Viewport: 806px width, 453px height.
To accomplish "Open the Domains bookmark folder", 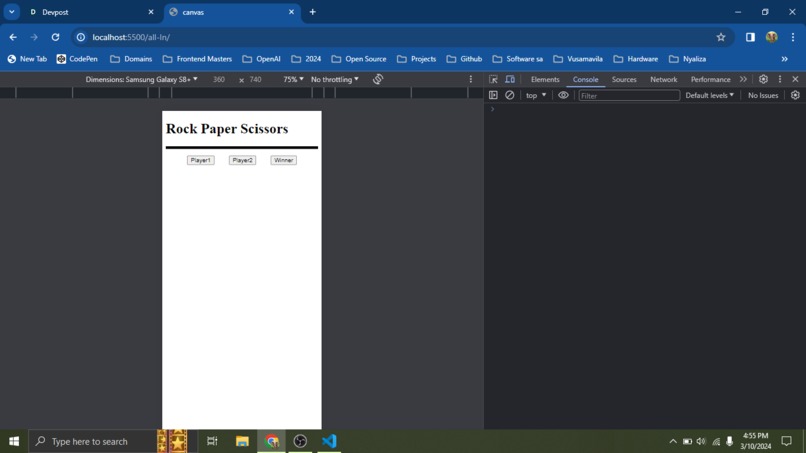I will pos(131,59).
